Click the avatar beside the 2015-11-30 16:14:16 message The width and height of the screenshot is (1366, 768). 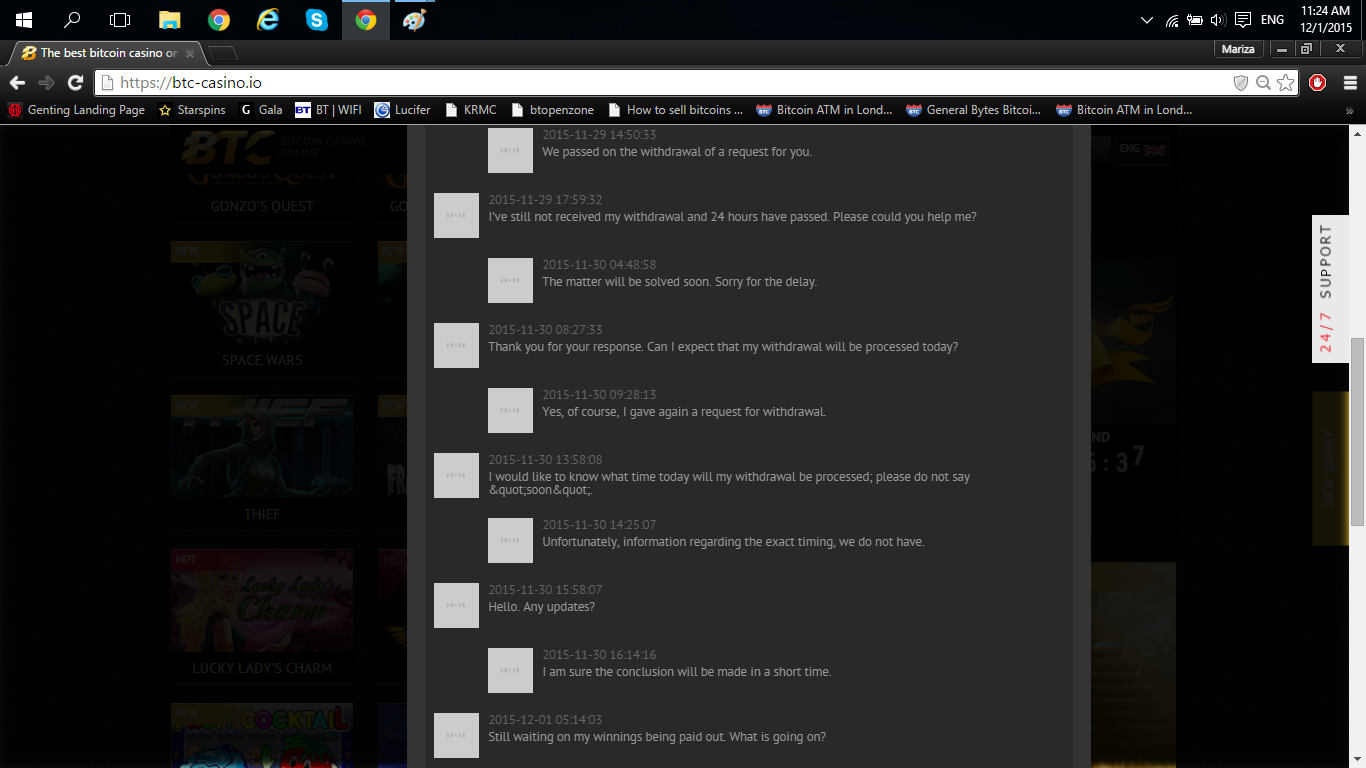(510, 670)
